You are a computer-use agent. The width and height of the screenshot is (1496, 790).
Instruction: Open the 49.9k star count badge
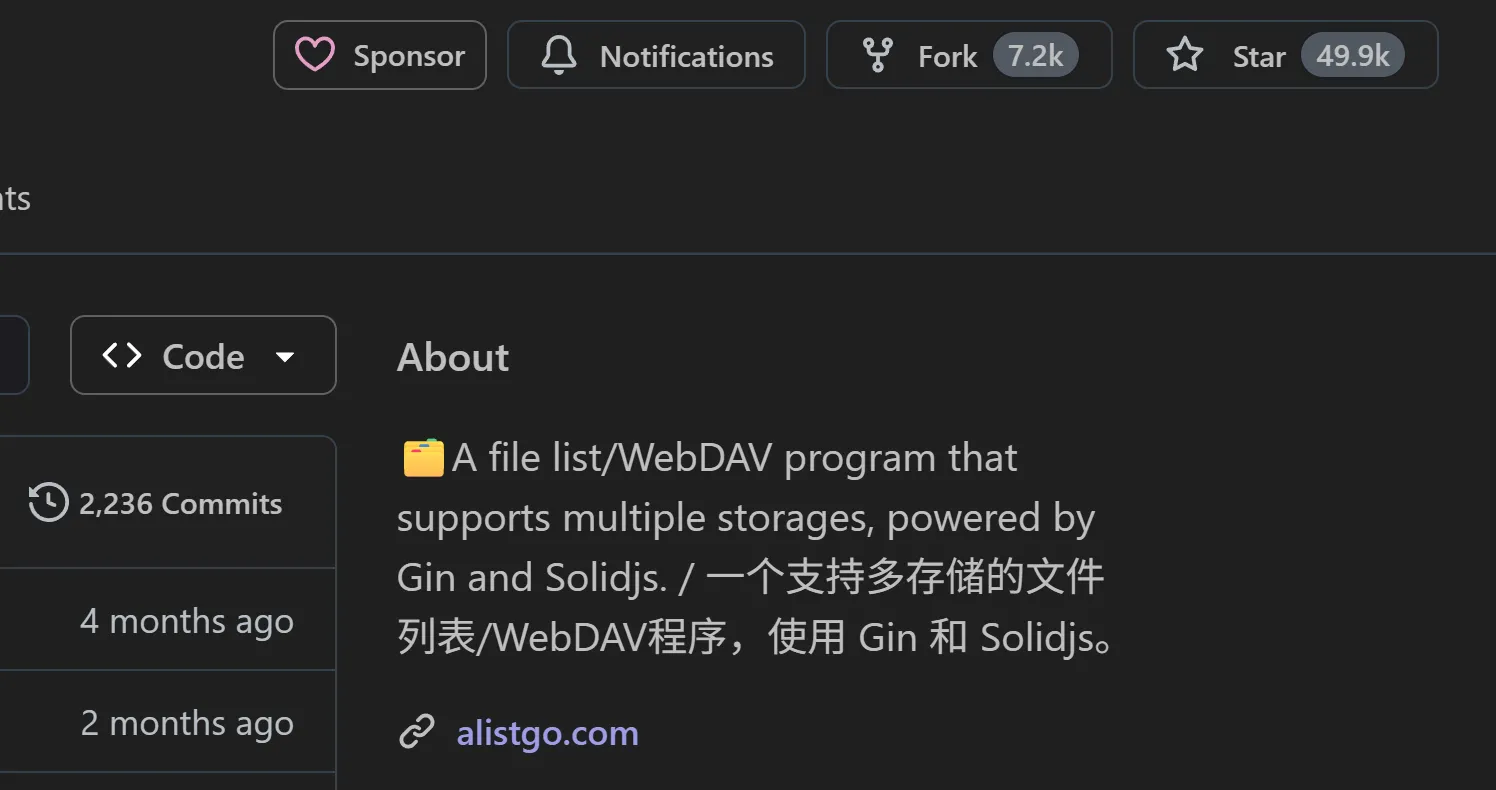1352,55
